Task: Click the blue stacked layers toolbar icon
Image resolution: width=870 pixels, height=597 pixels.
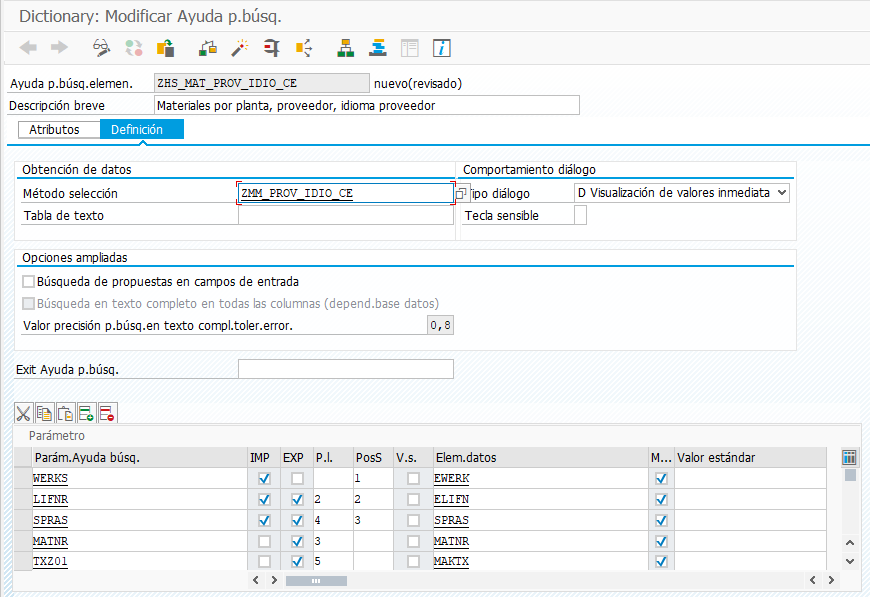Action: (378, 48)
